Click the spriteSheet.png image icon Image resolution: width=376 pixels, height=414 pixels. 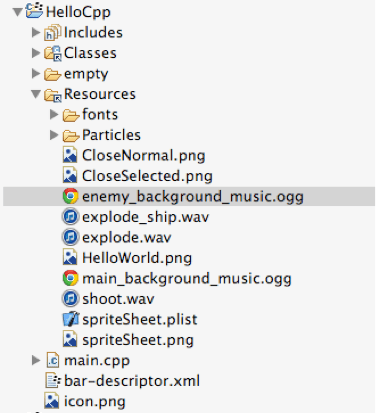click(x=70, y=340)
